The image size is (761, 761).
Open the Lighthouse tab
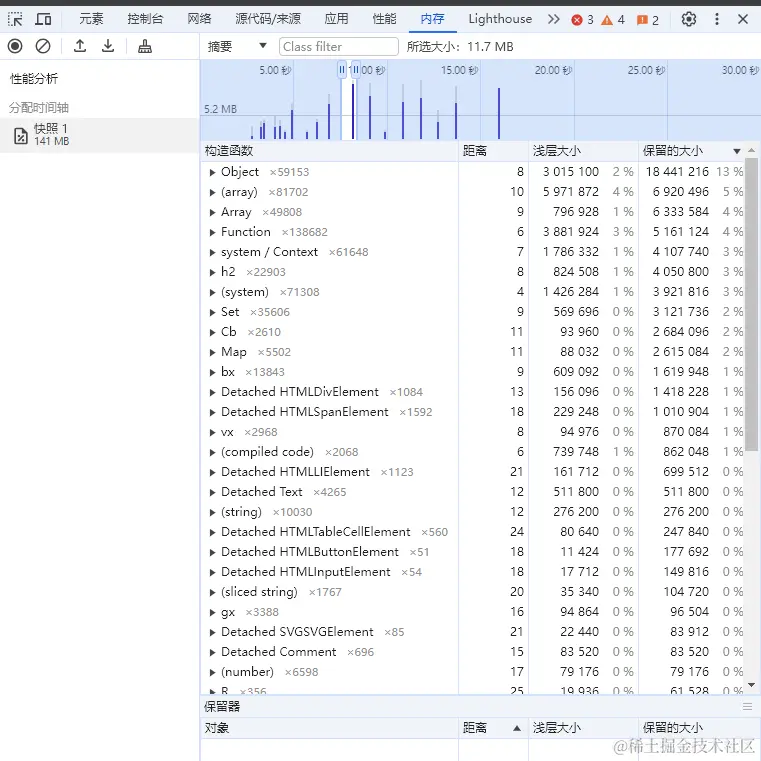(500, 19)
